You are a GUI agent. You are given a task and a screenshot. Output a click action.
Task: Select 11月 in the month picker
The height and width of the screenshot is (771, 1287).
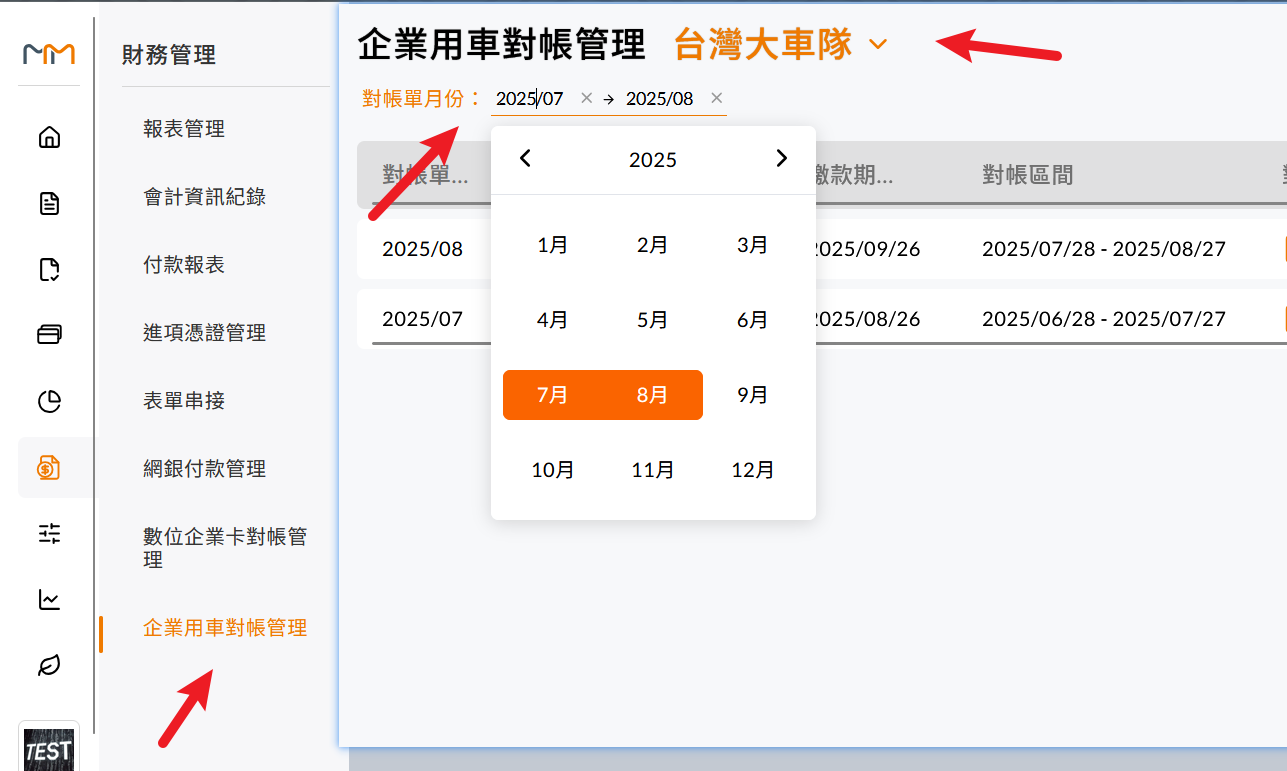653,470
